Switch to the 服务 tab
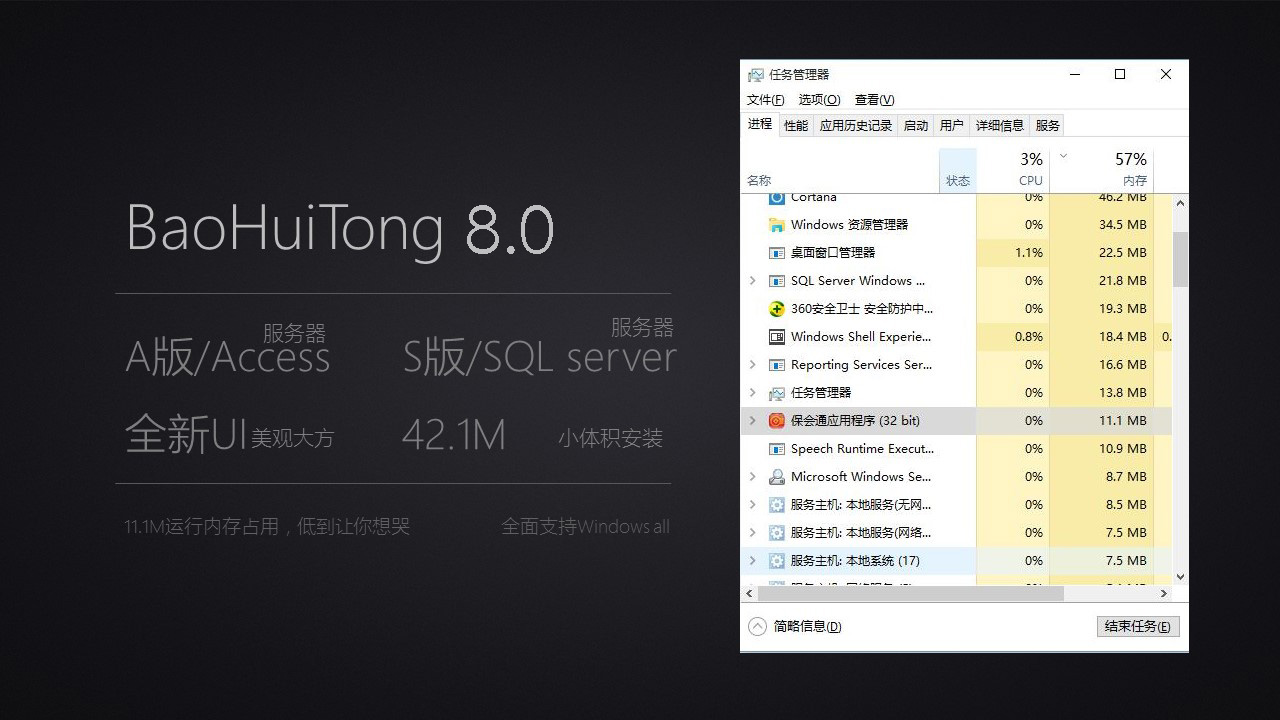This screenshot has height=720, width=1280. [1048, 126]
